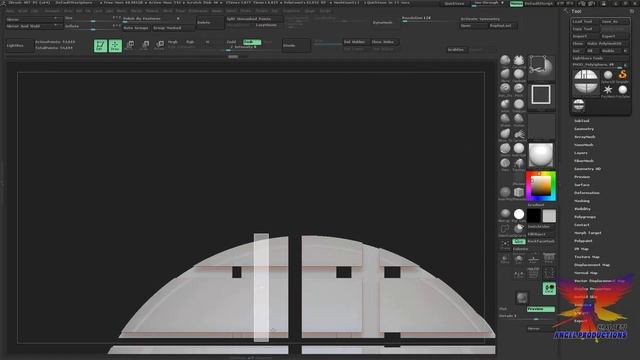Toggle the green Zsub button
The height and width of the screenshot is (360, 640).
click(251, 42)
